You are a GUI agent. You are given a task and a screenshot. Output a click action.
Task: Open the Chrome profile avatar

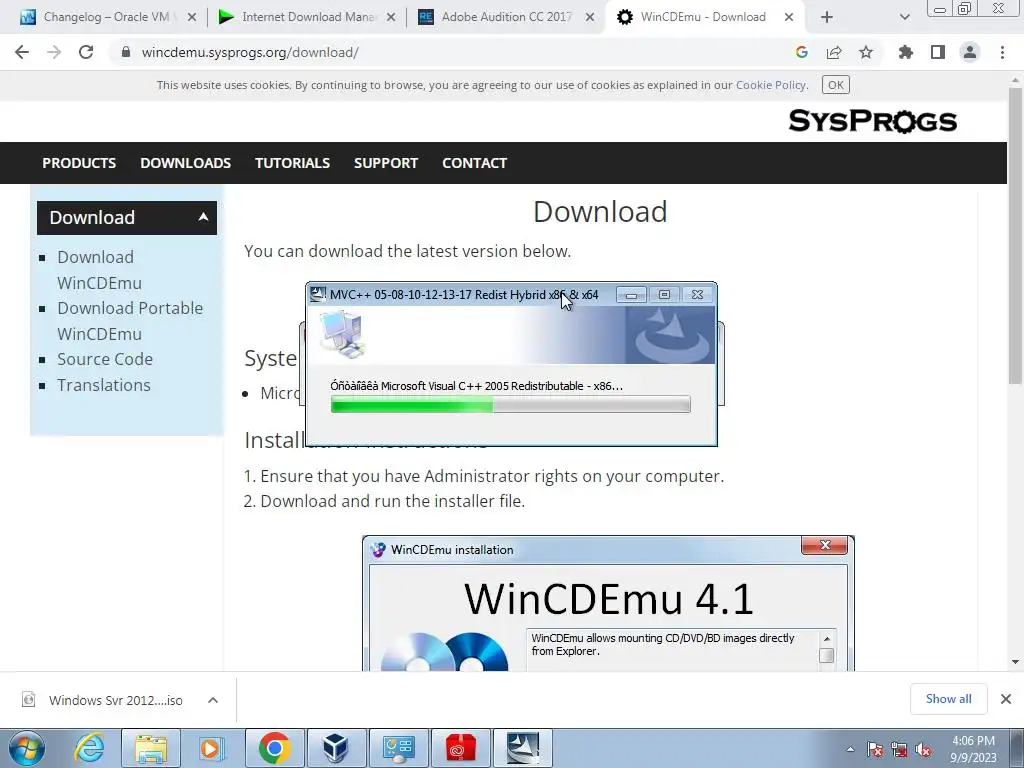click(970, 52)
